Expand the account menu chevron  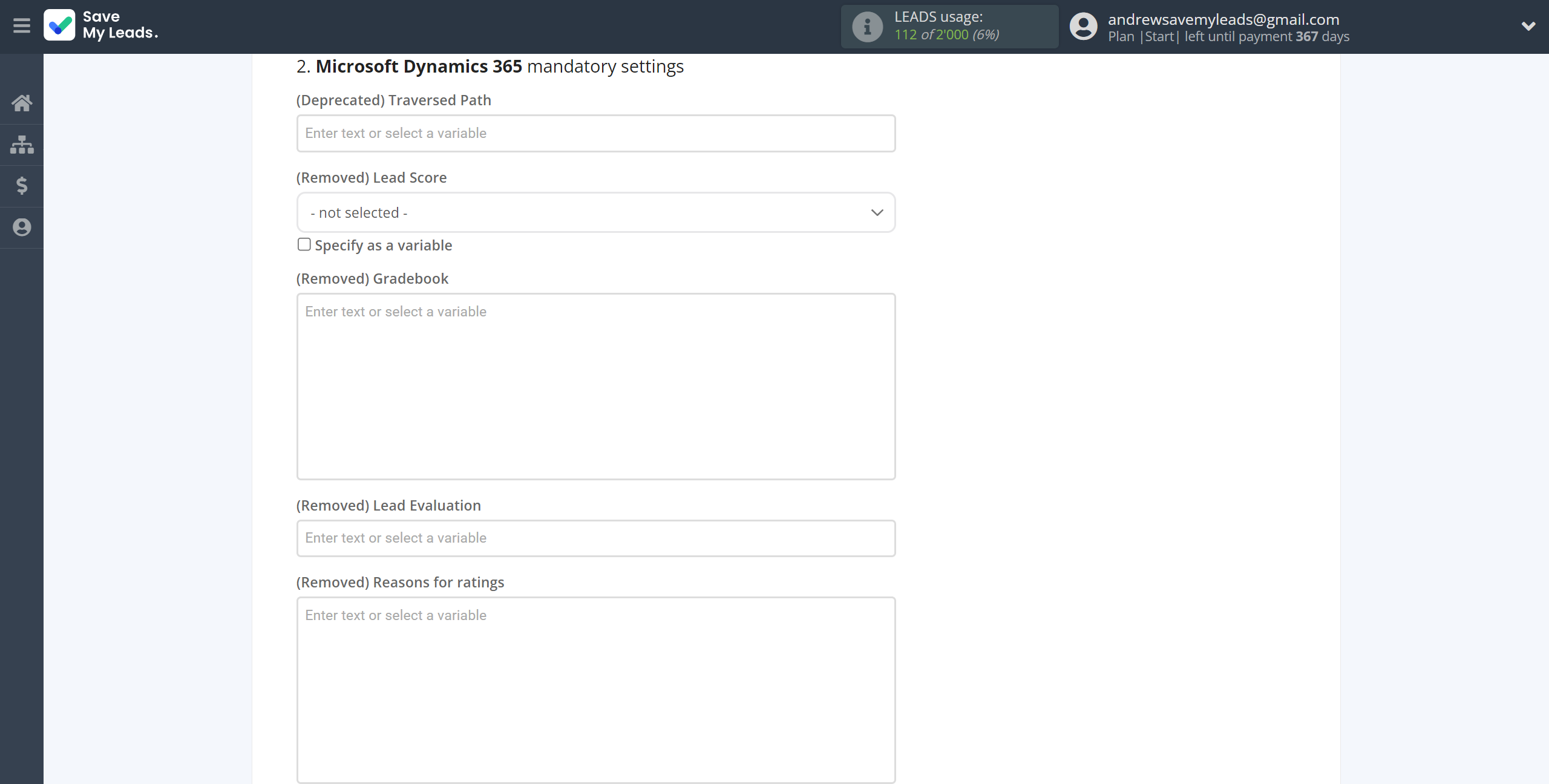tap(1528, 26)
